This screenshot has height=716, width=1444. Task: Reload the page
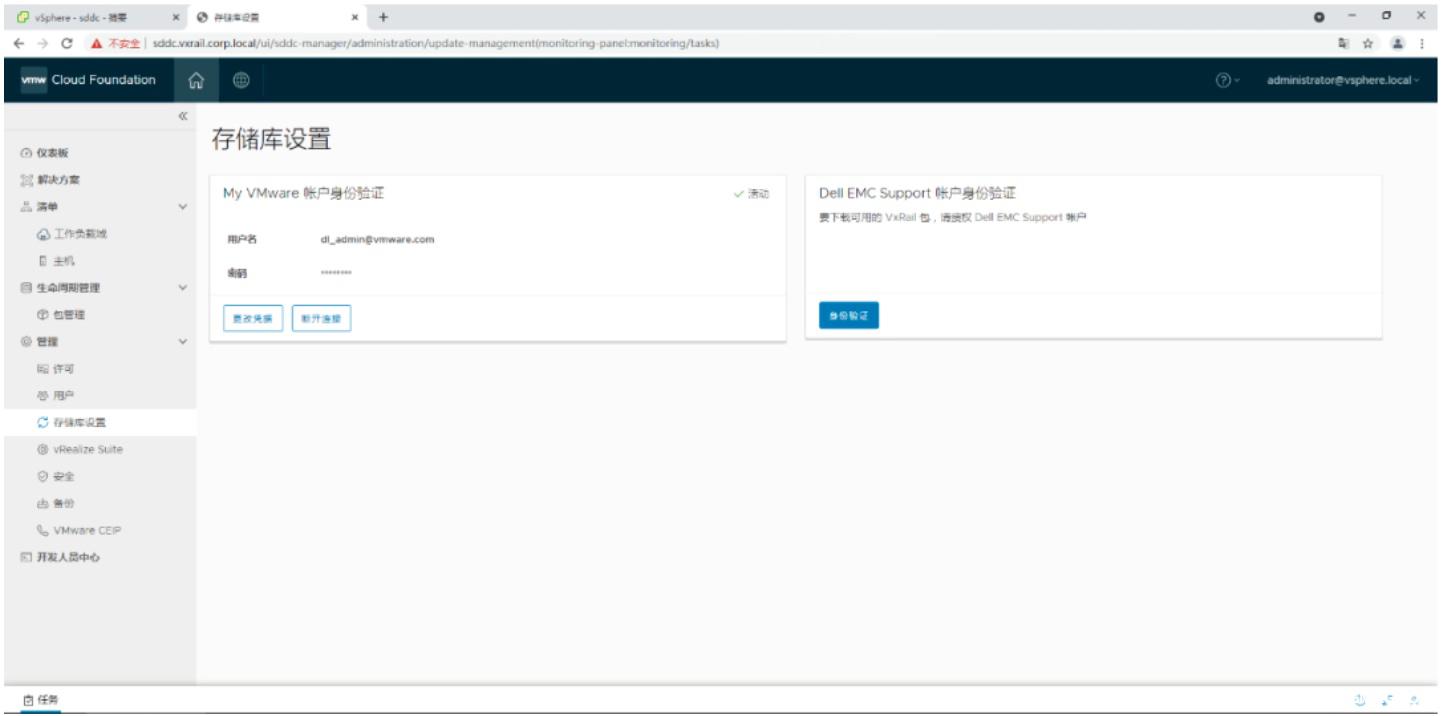67,43
